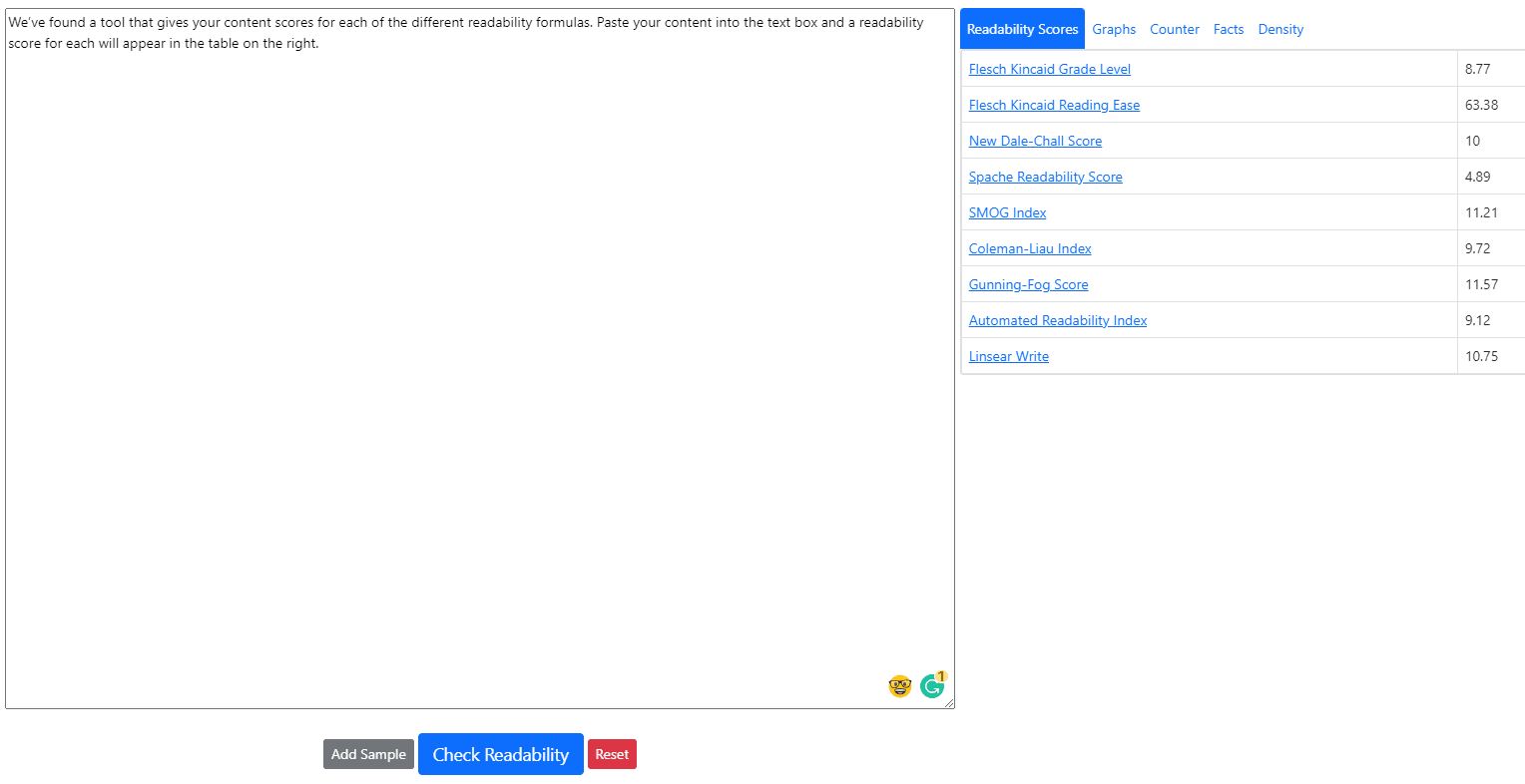Open the Spache Readability Score link
Image resolution: width=1525 pixels, height=784 pixels.
click(x=1045, y=177)
